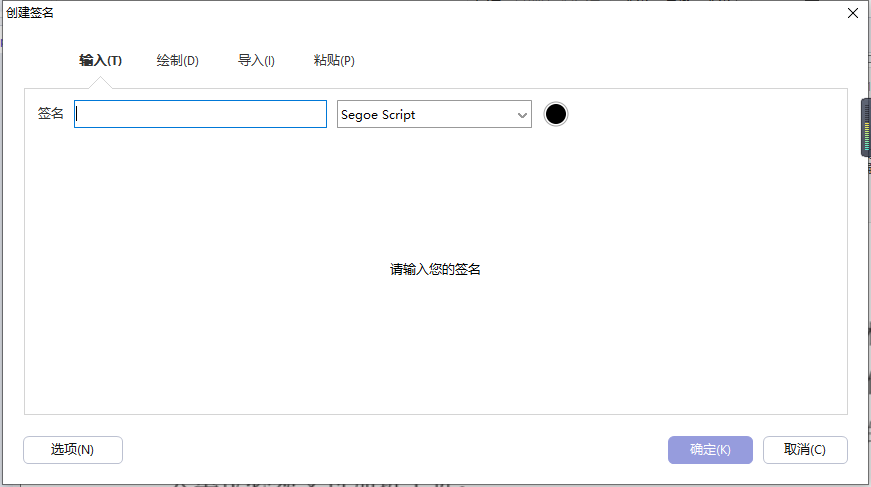
Task: Click the pointer notch under 输入 tab
Action: tap(100, 84)
